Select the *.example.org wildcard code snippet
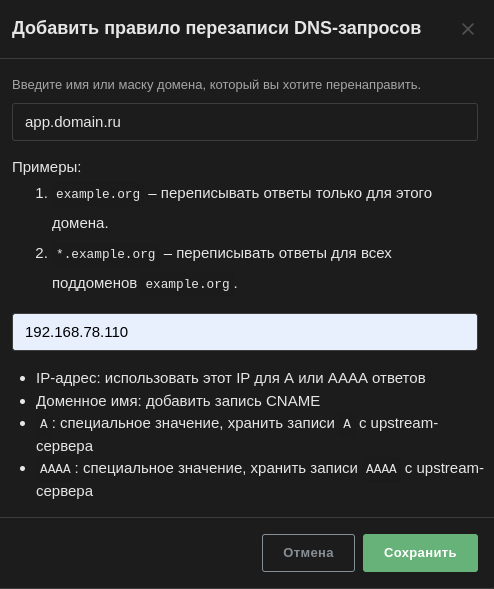 click(105, 254)
